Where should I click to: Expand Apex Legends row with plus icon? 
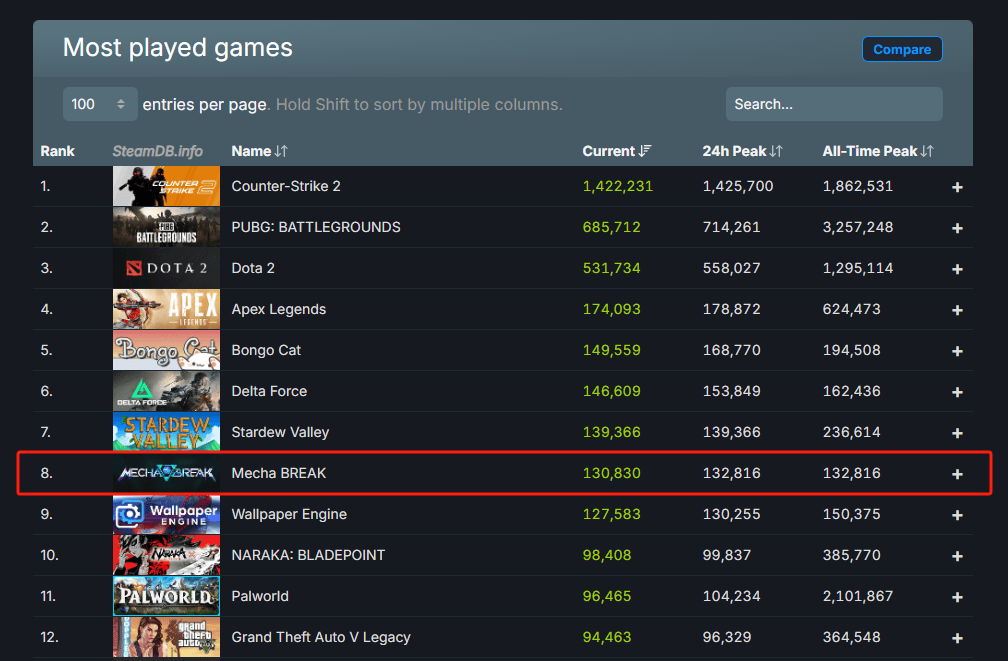tap(957, 310)
